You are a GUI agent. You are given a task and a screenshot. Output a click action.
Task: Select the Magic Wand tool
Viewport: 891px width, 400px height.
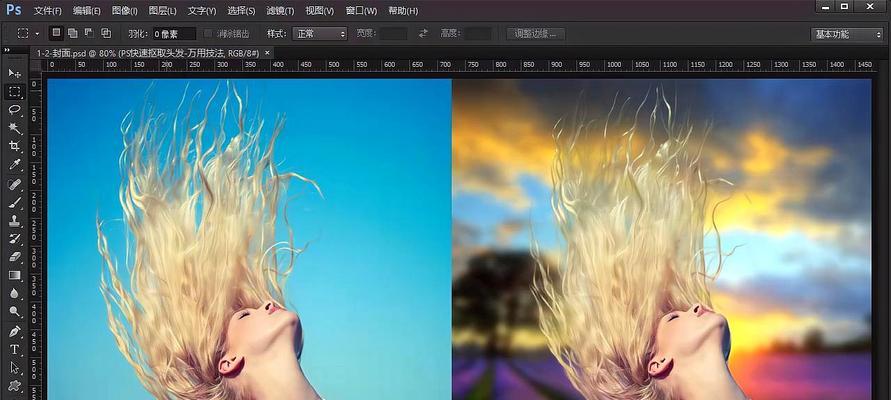tap(15, 128)
